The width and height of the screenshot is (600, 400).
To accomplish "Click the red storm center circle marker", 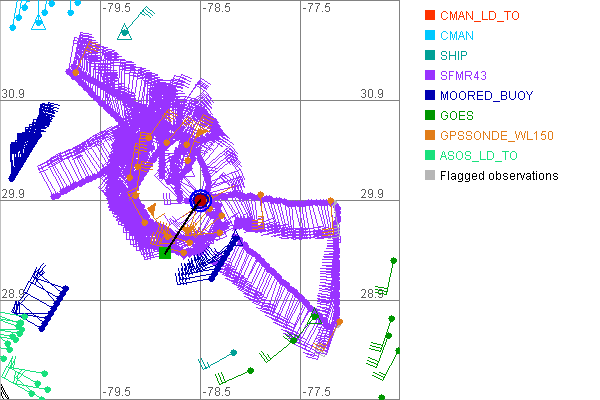I will point(201,200).
